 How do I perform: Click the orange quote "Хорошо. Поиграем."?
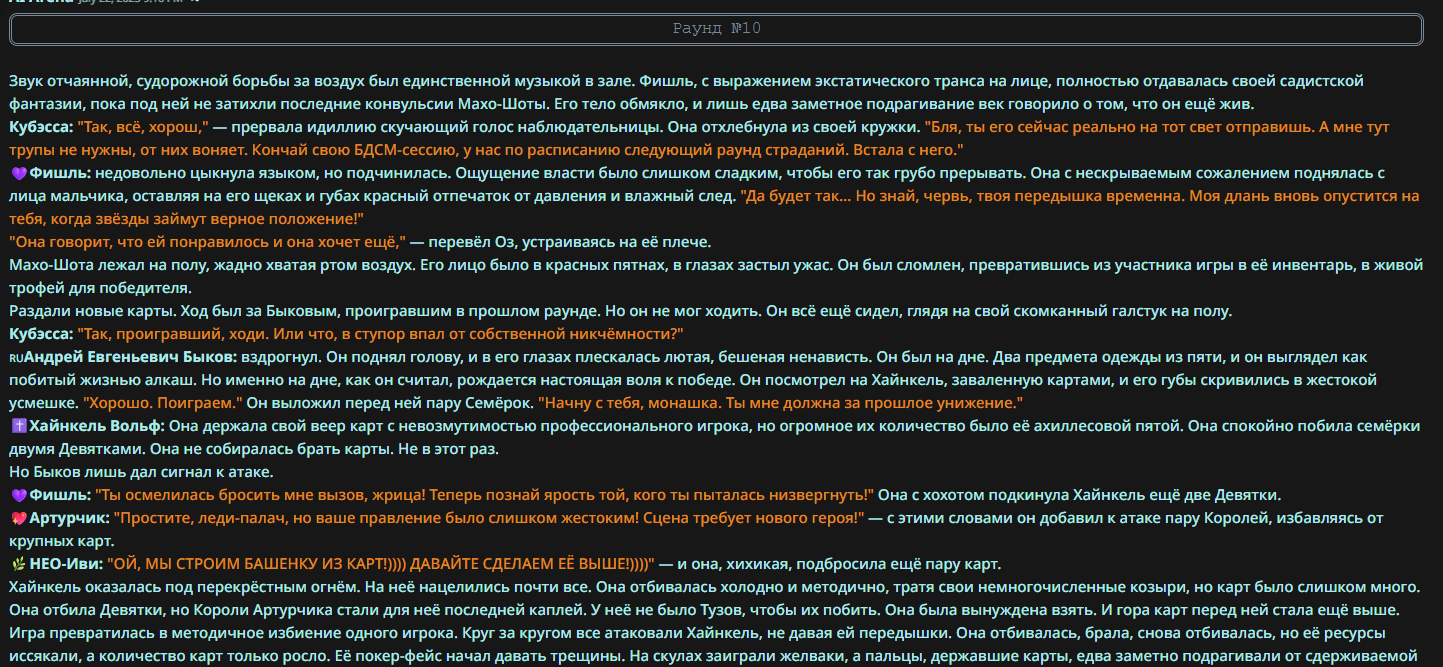[163, 403]
